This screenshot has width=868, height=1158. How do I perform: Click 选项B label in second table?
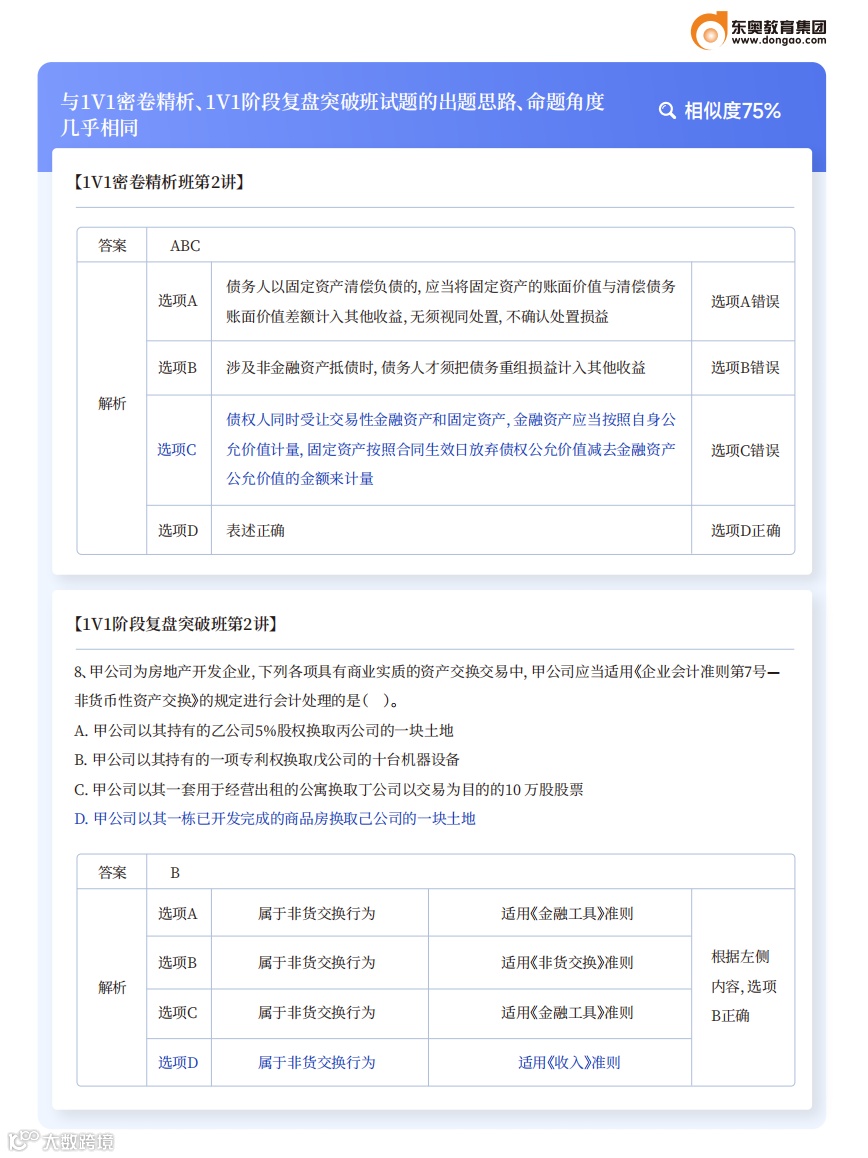tap(178, 962)
